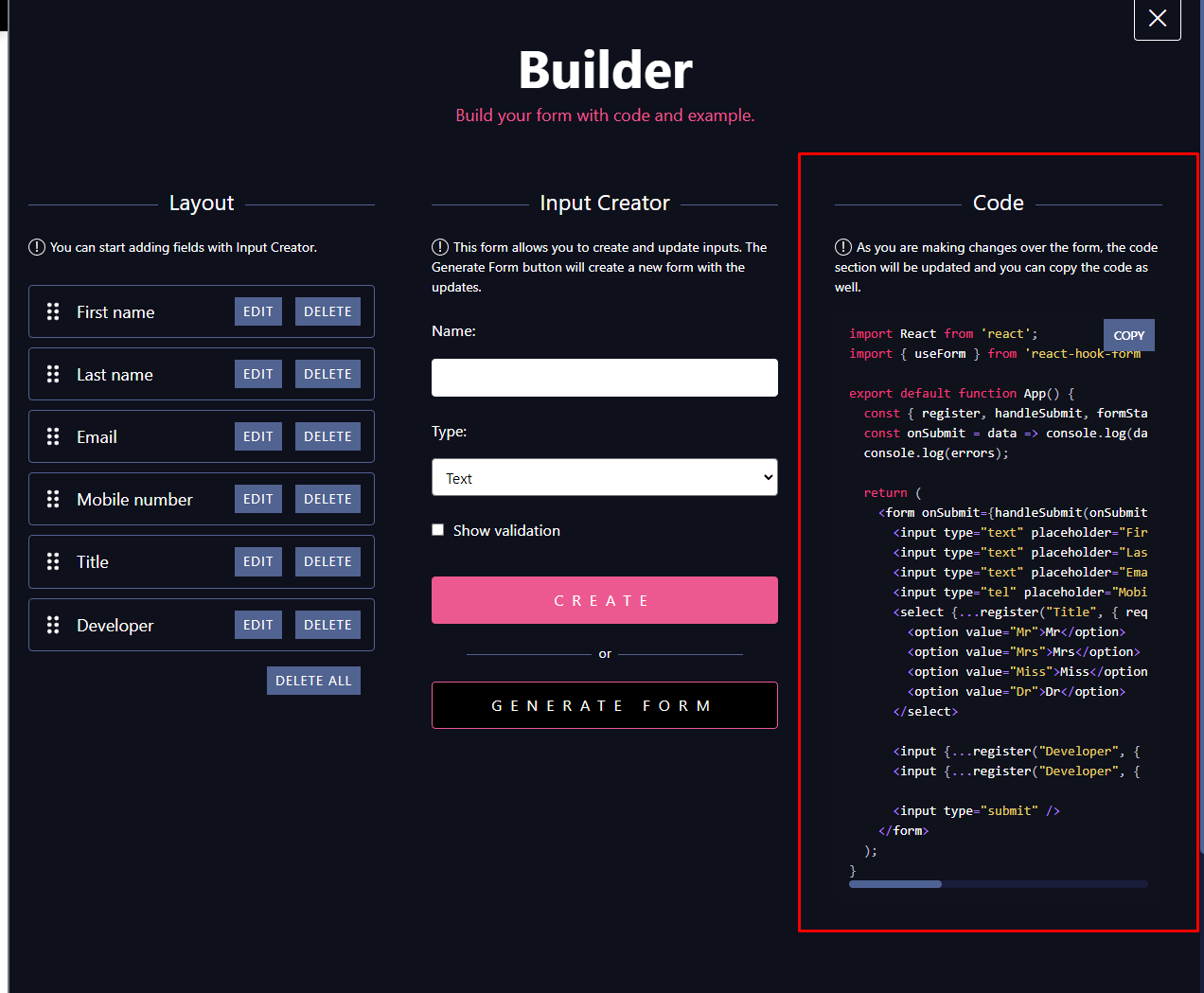Click the 'input type="submit"' code line
The image size is (1204, 993).
976,810
